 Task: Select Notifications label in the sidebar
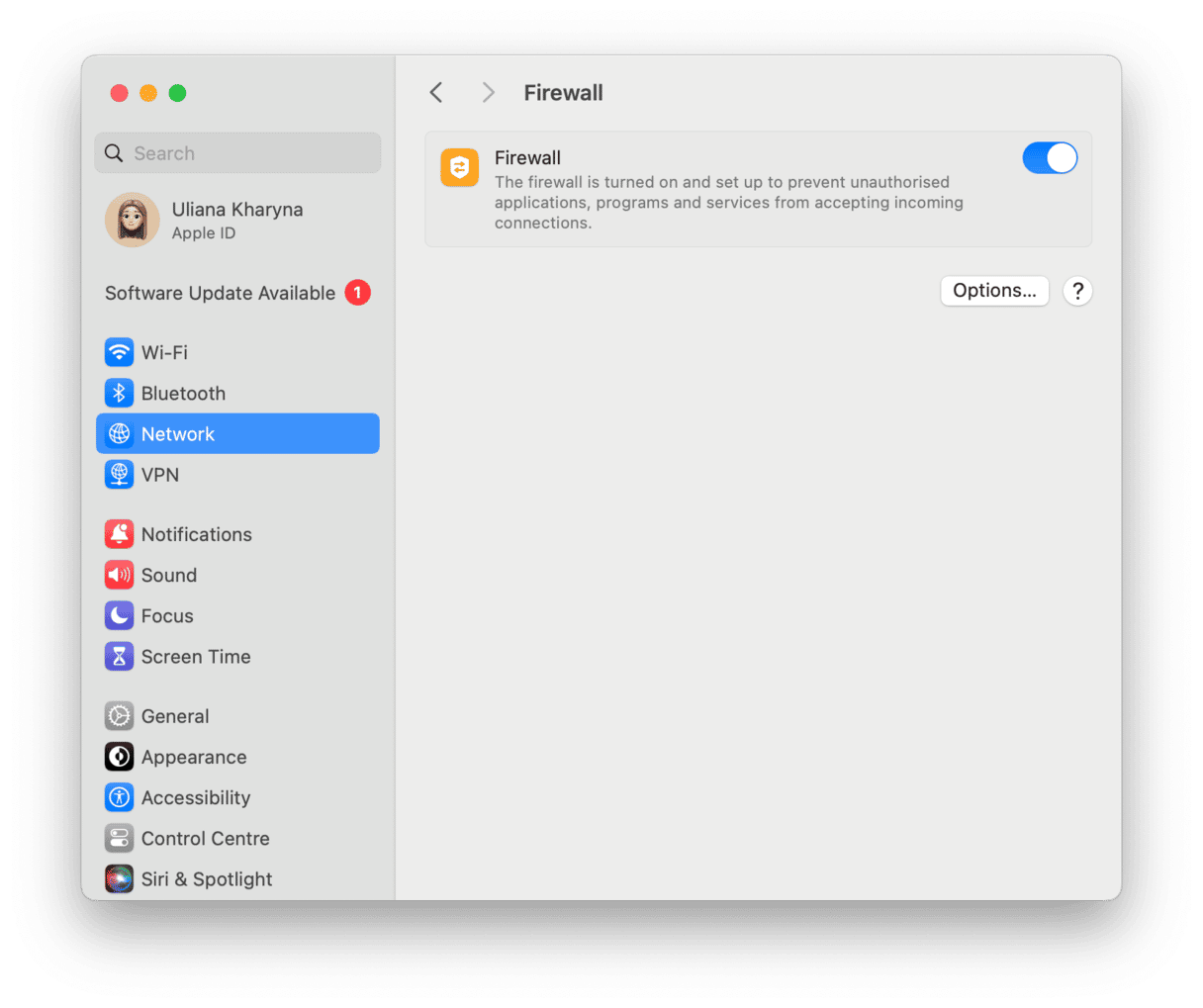(x=197, y=534)
